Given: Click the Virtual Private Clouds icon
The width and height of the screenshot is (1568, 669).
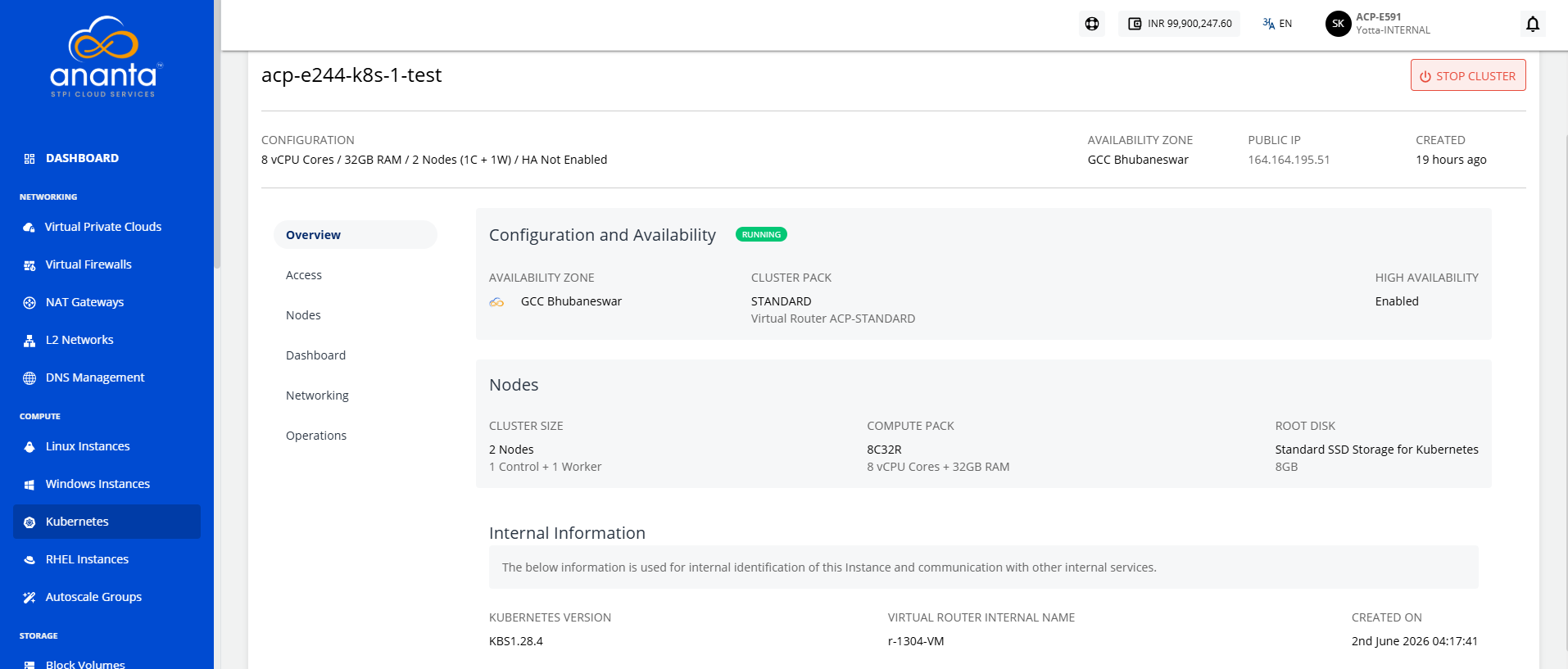Looking at the screenshot, I should pos(29,228).
